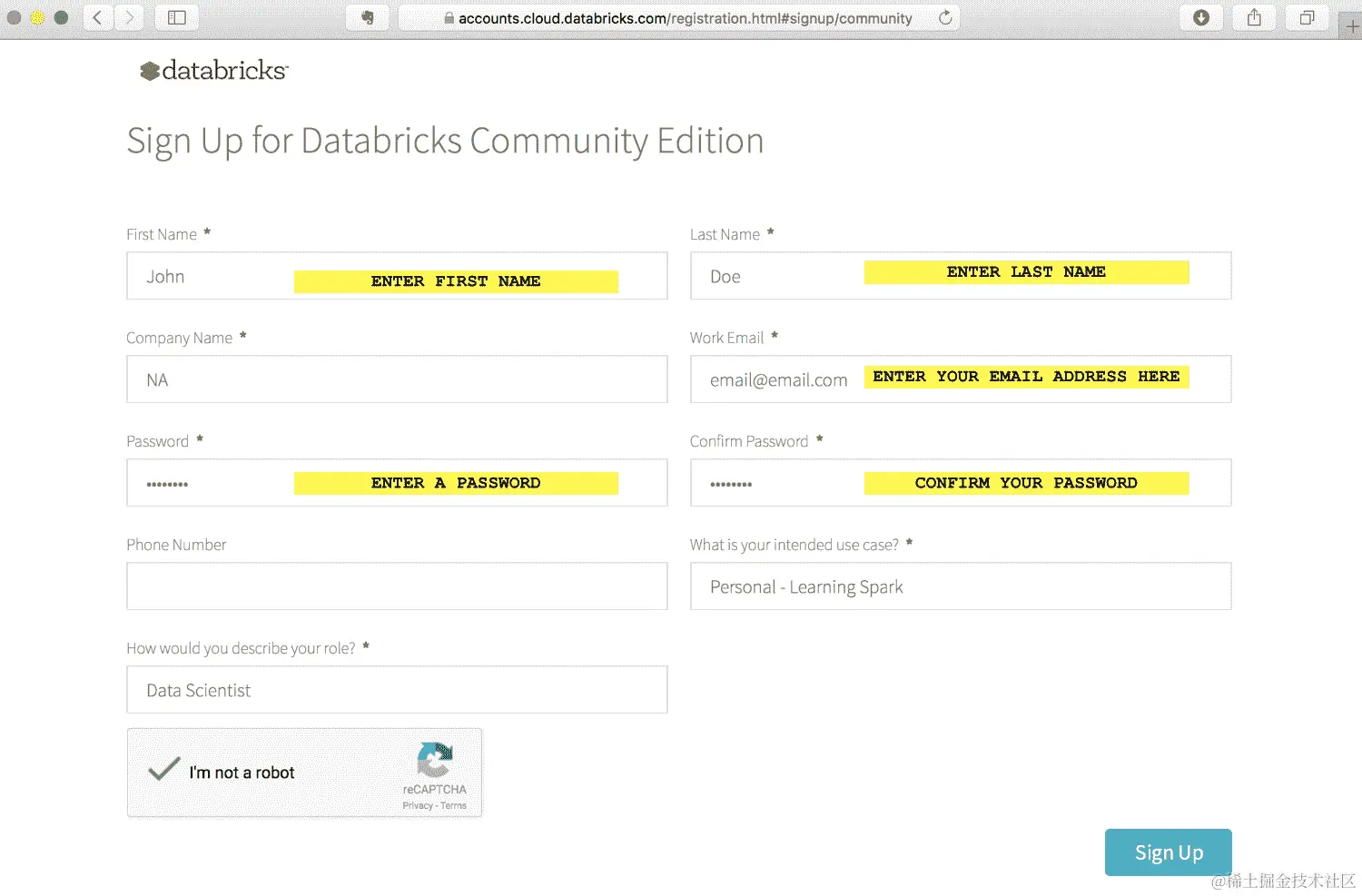Minimize Safari with the yellow button
This screenshot has width=1362, height=896.
pos(38,17)
